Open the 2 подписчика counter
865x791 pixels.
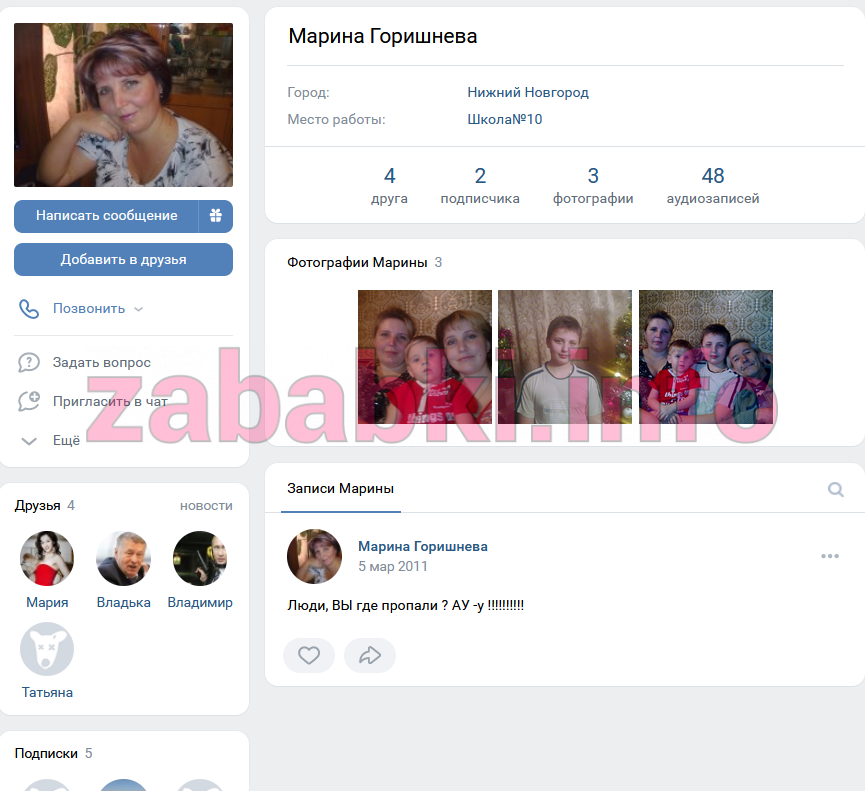[480, 185]
